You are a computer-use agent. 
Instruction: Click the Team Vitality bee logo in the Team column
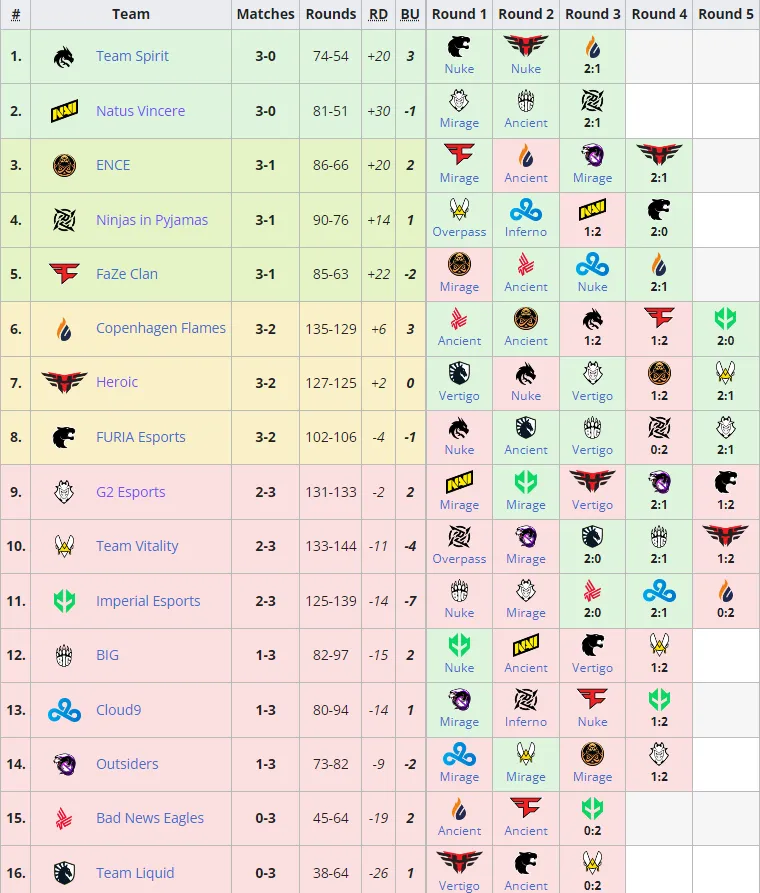coord(64,546)
